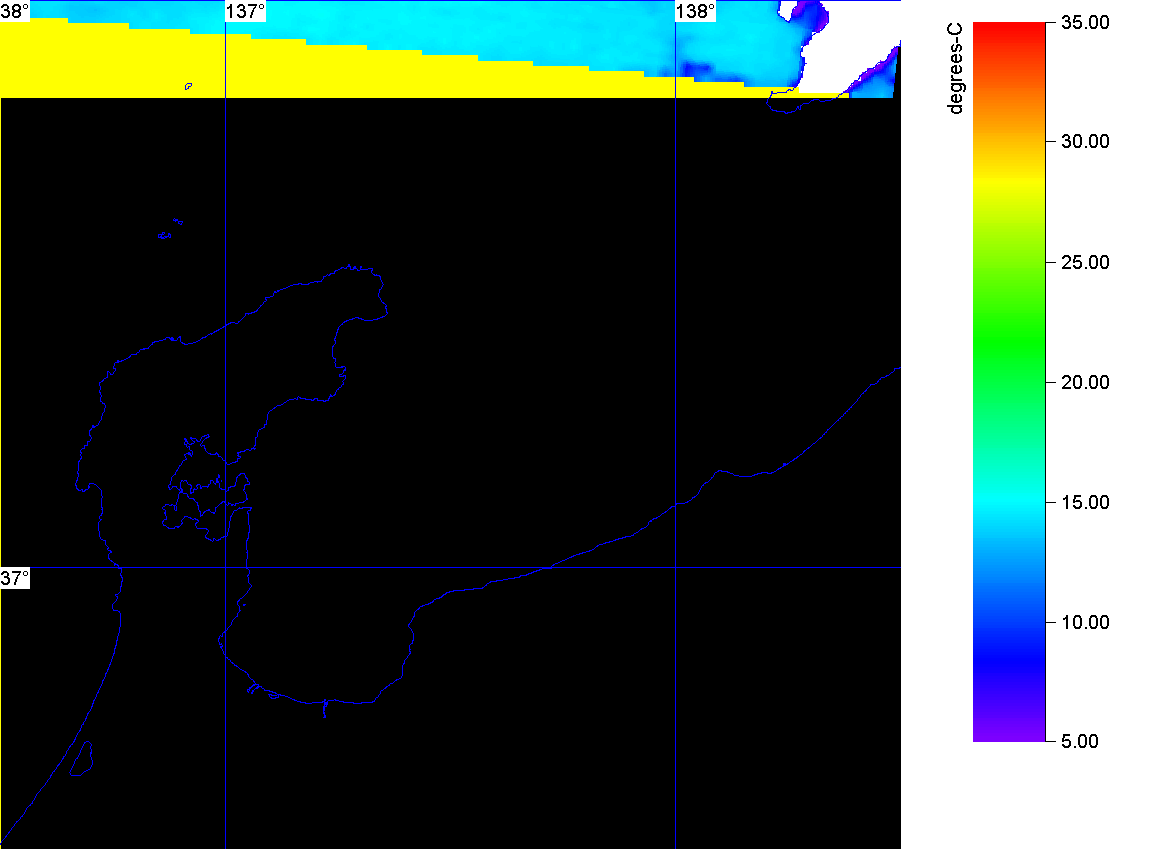Click the 38° latitude label
The height and width of the screenshot is (849, 1166).
pos(15,11)
